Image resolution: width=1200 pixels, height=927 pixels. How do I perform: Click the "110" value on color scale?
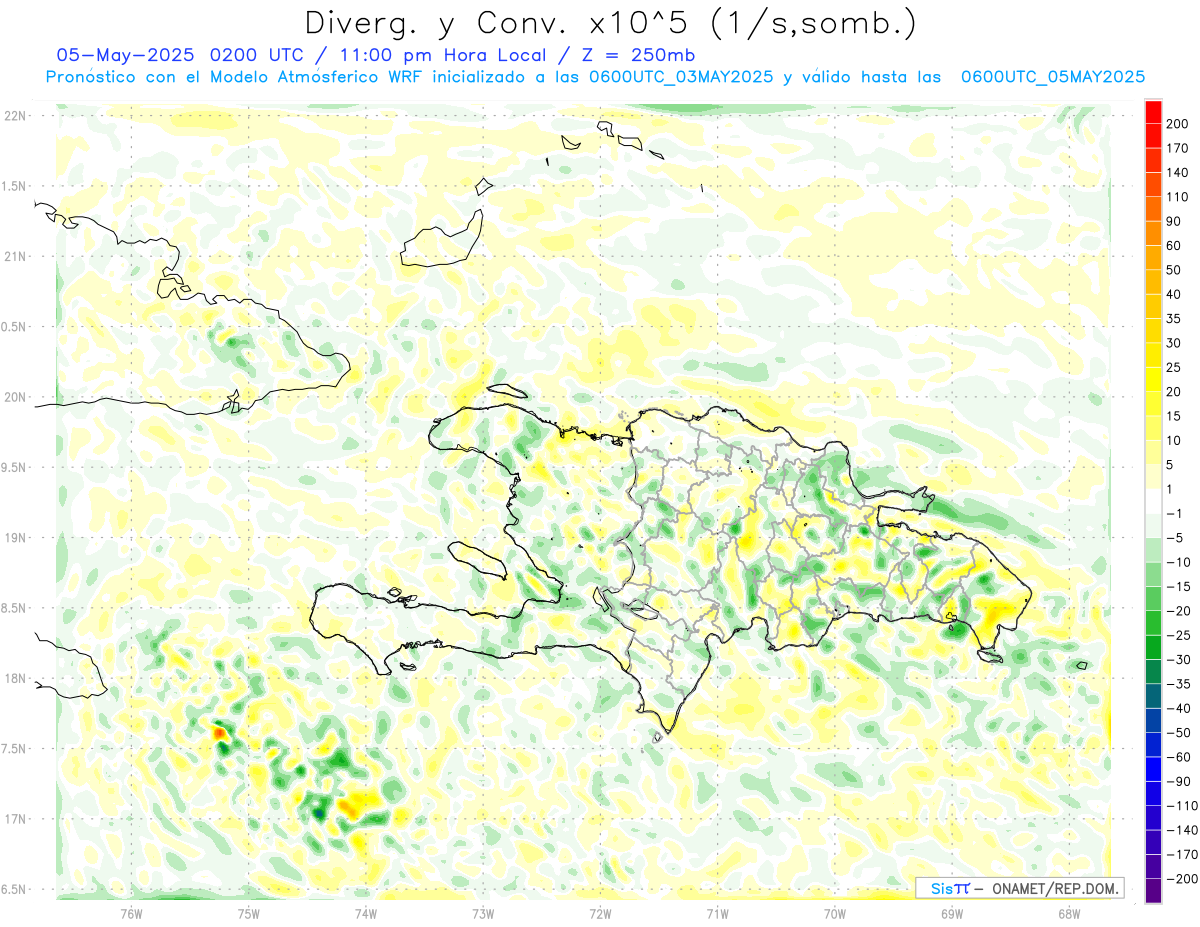(x=1179, y=197)
